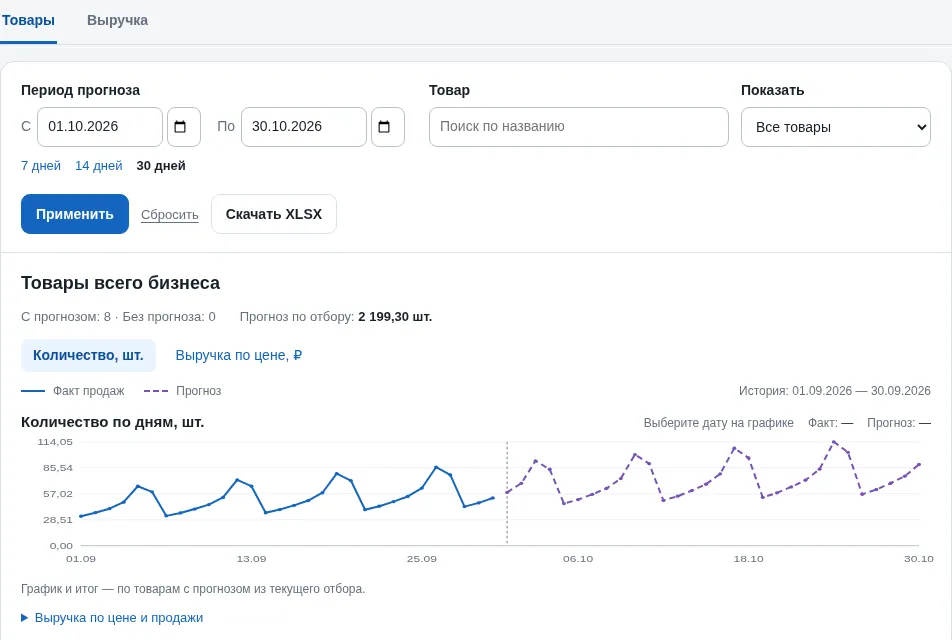
Task: Click the Применить button
Action: point(75,214)
